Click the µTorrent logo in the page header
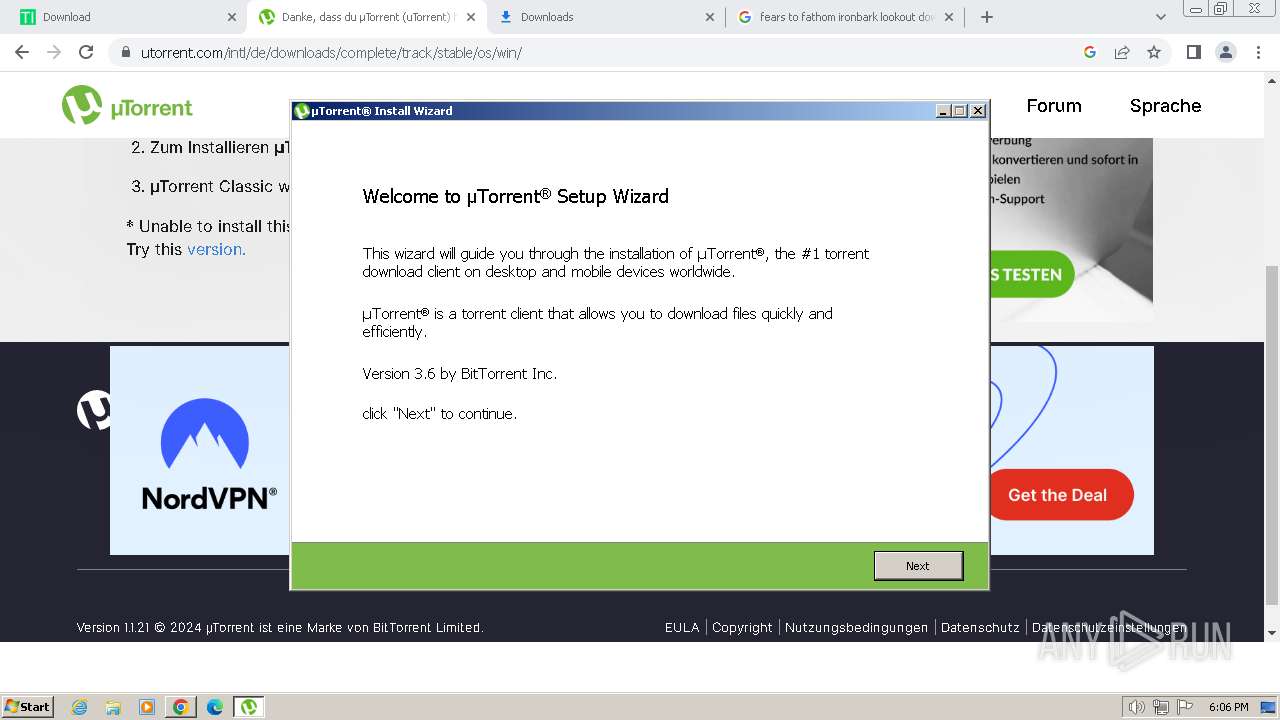The width and height of the screenshot is (1280, 720). pos(127,106)
